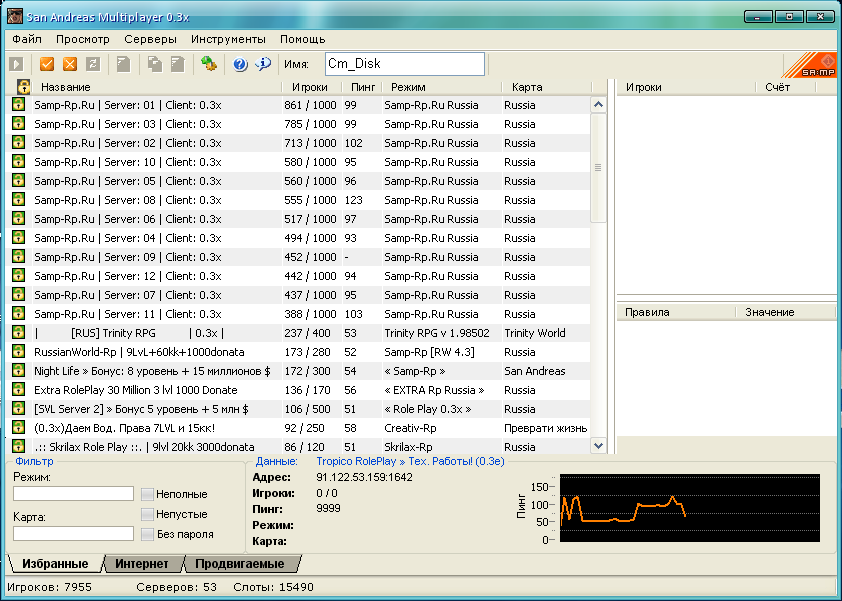Sort servers by the Режим column header
The width and height of the screenshot is (842, 601).
(442, 87)
